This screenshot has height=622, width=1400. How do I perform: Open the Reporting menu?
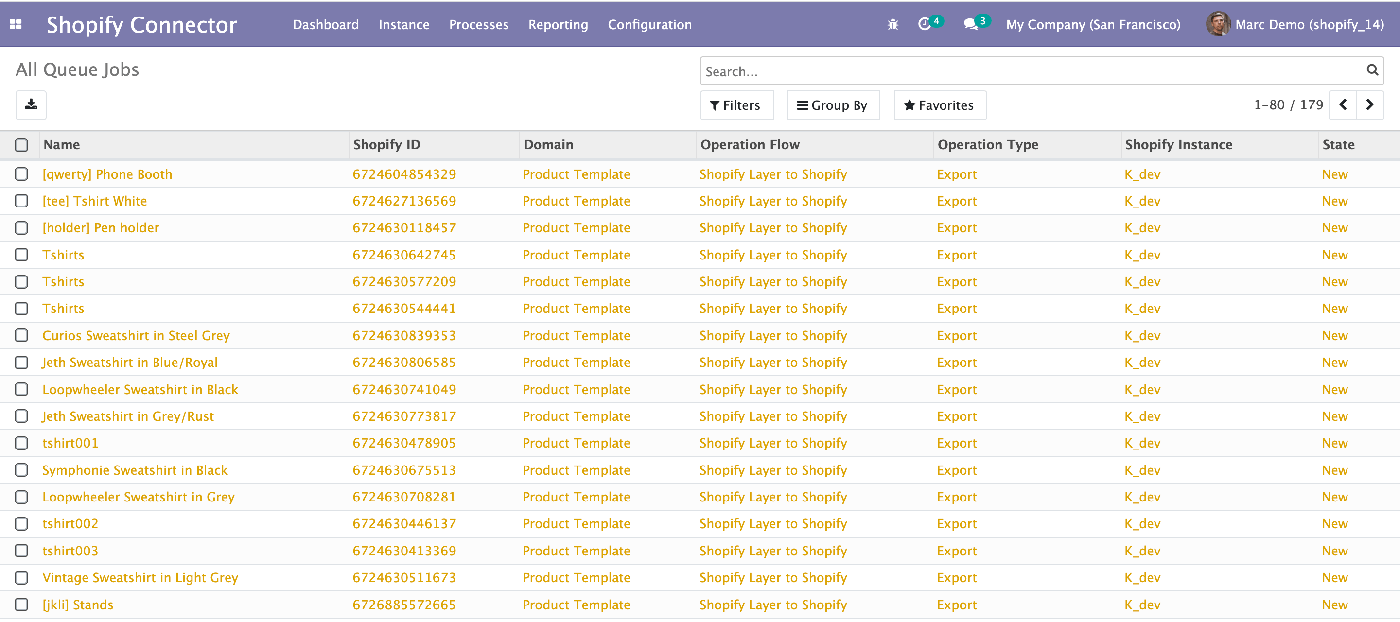click(558, 24)
